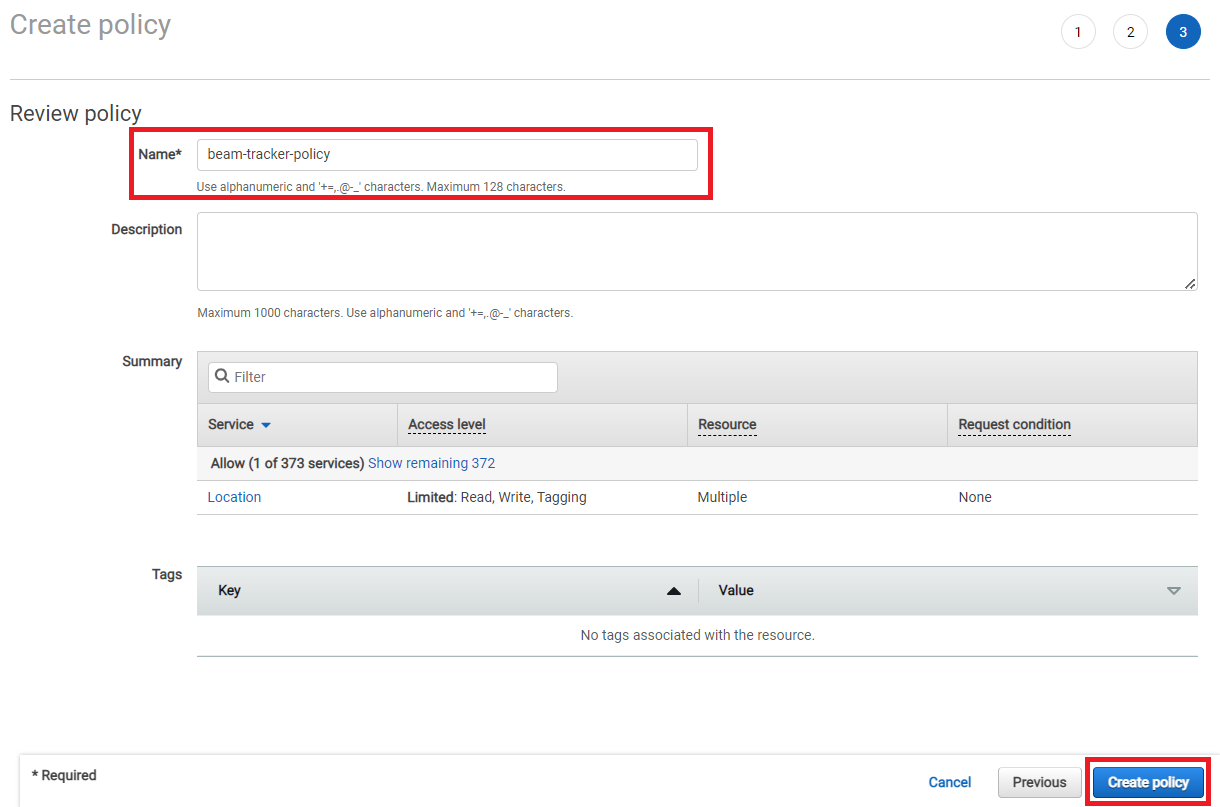Open the Value column dropdown chevron

tap(1174, 590)
